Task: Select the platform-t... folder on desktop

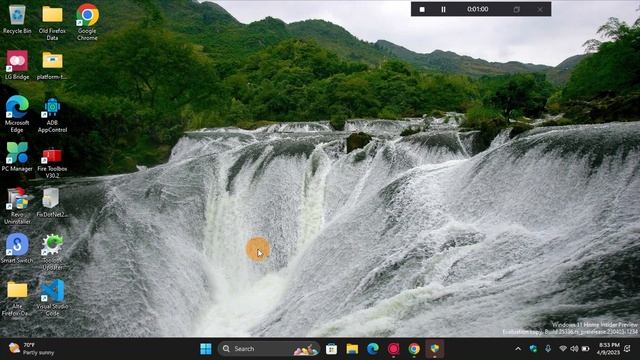Action: (x=52, y=65)
